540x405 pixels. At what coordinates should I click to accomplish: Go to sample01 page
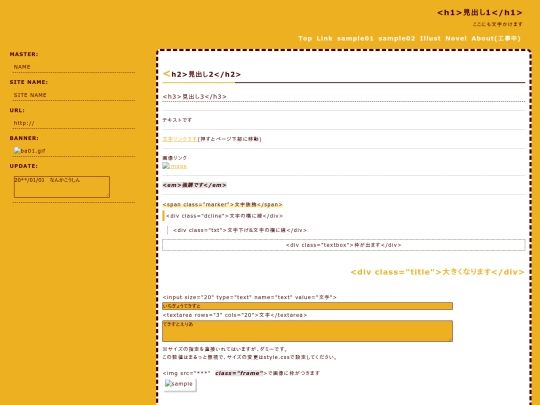[x=355, y=39]
